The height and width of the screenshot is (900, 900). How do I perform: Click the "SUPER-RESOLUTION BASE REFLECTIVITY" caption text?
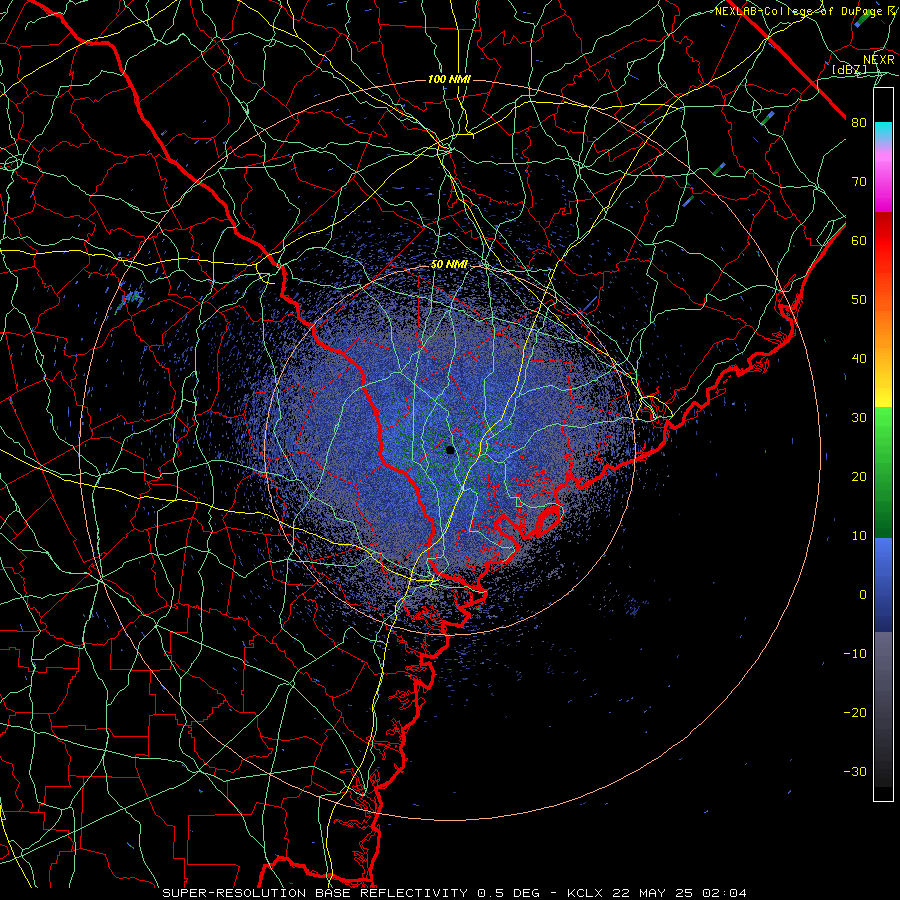[315, 893]
